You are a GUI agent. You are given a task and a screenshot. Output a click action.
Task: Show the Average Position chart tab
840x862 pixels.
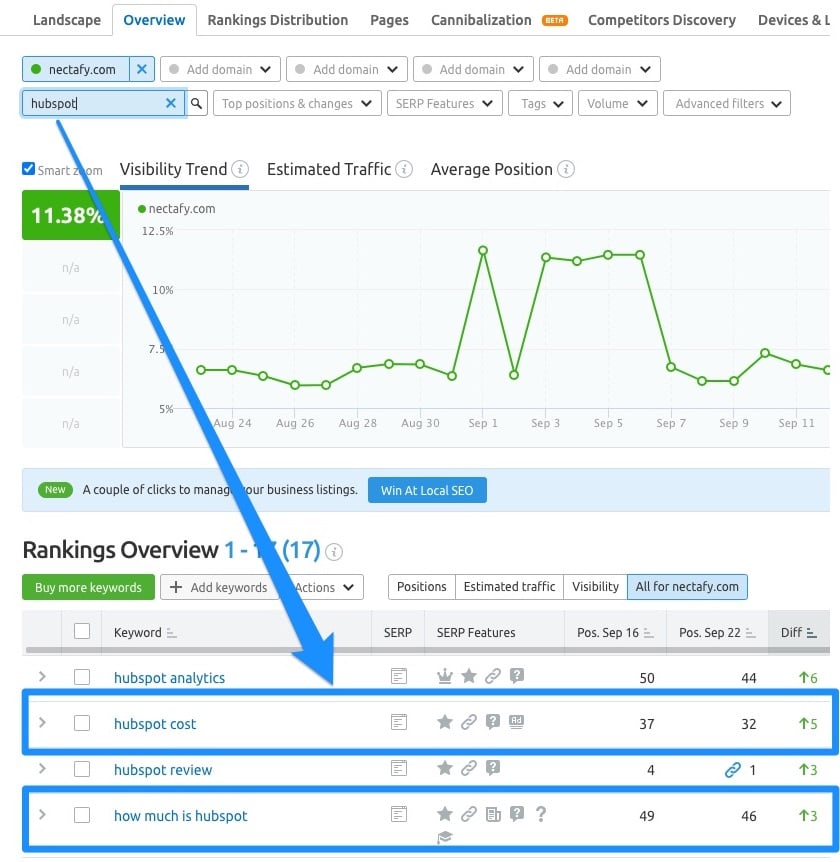point(491,169)
